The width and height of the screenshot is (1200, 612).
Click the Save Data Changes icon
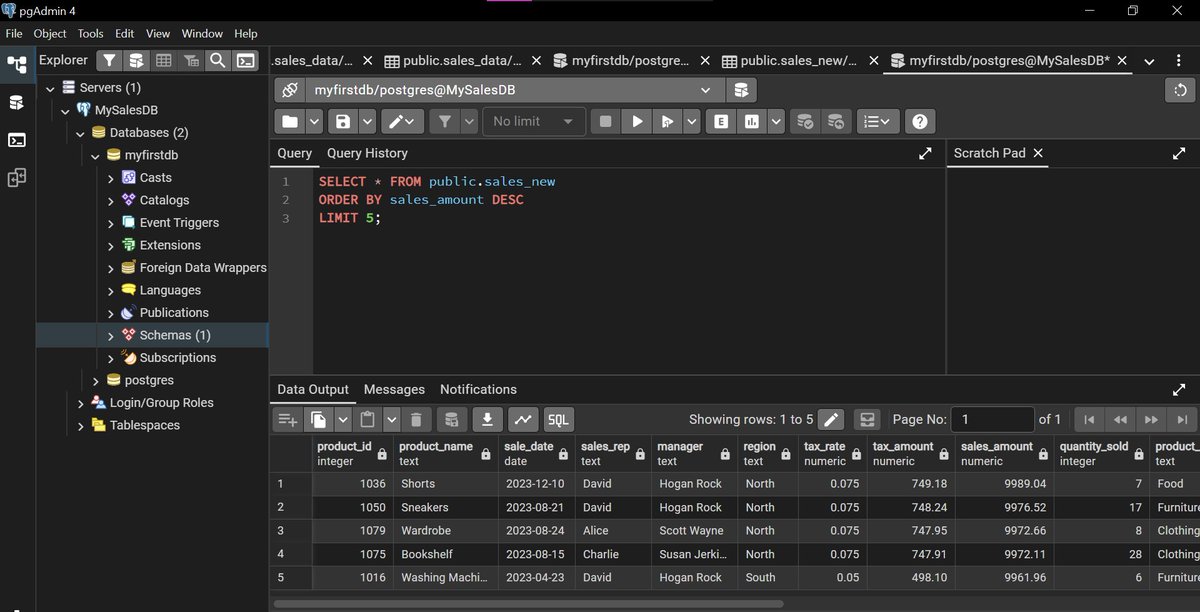point(452,420)
